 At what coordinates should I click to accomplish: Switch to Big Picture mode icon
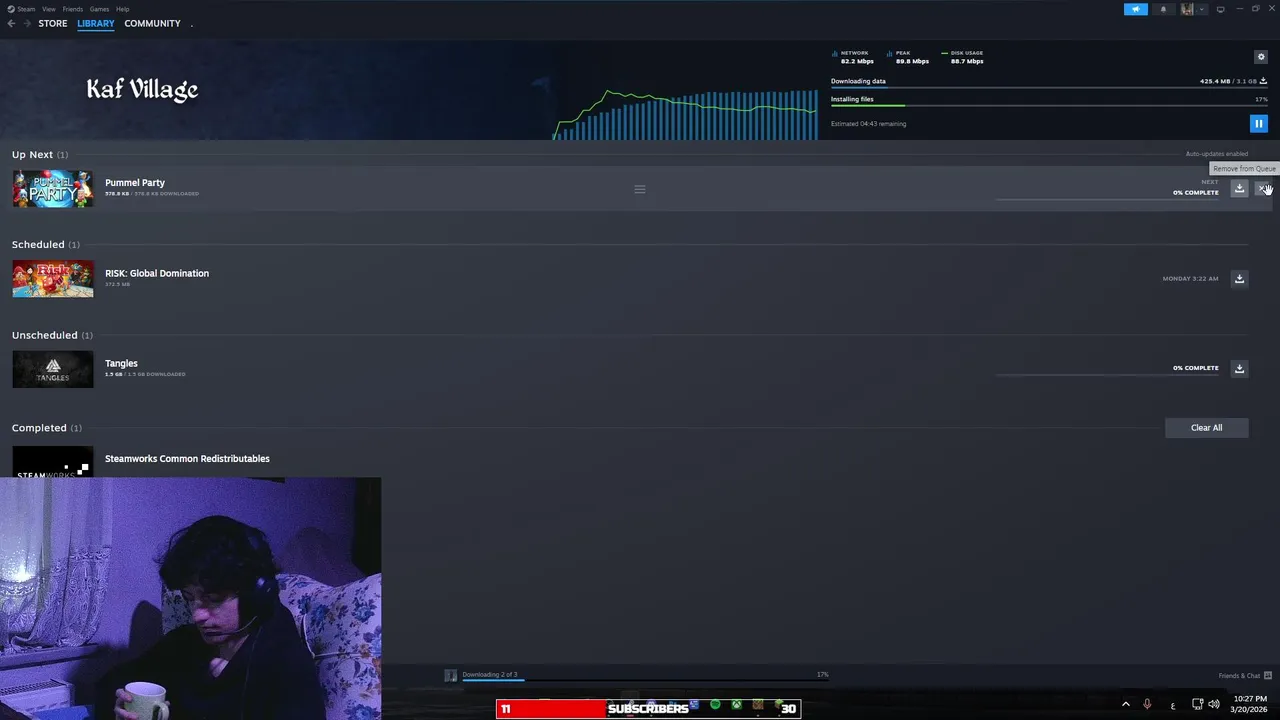point(1220,9)
